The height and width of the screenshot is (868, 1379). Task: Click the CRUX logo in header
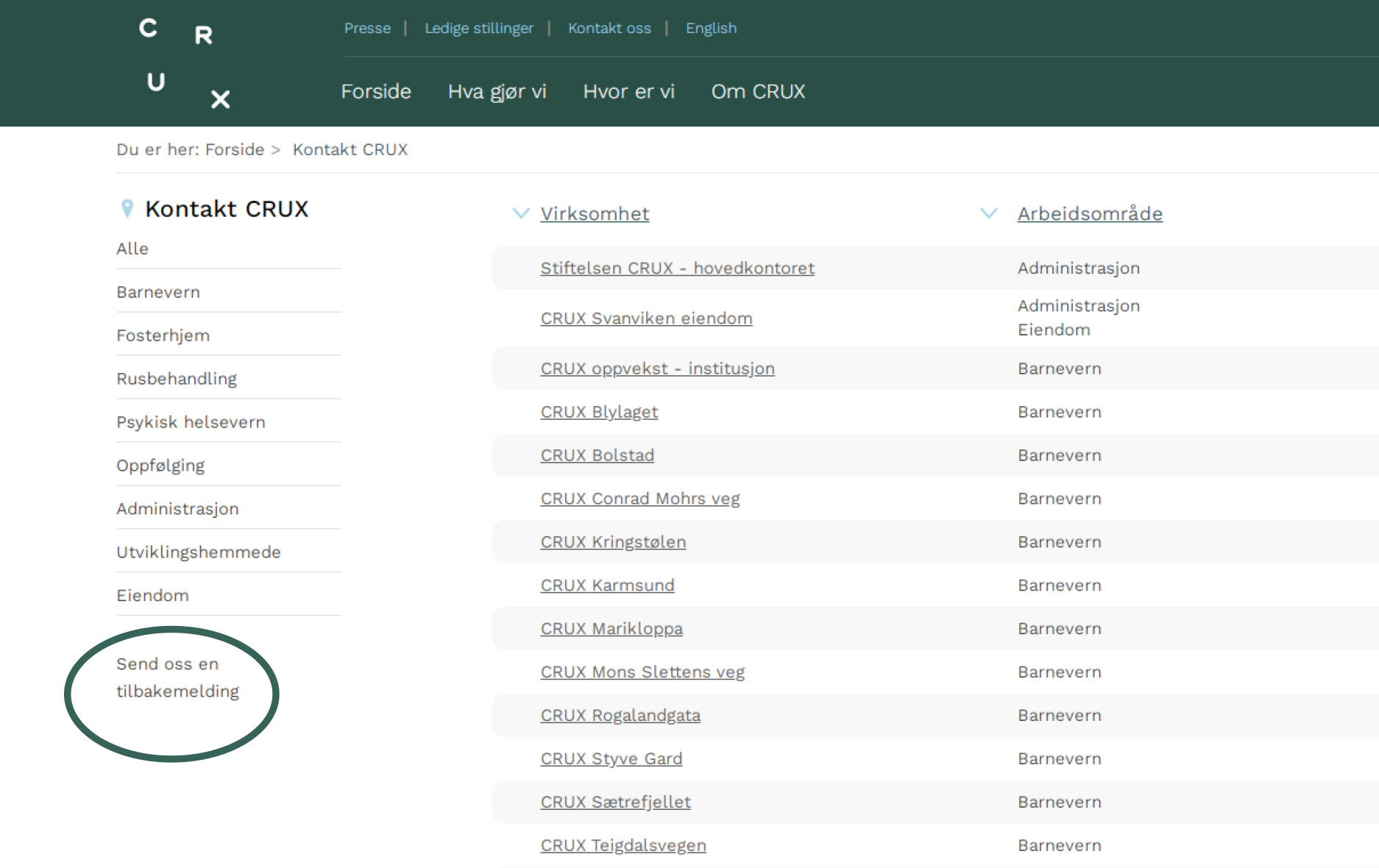(x=184, y=63)
